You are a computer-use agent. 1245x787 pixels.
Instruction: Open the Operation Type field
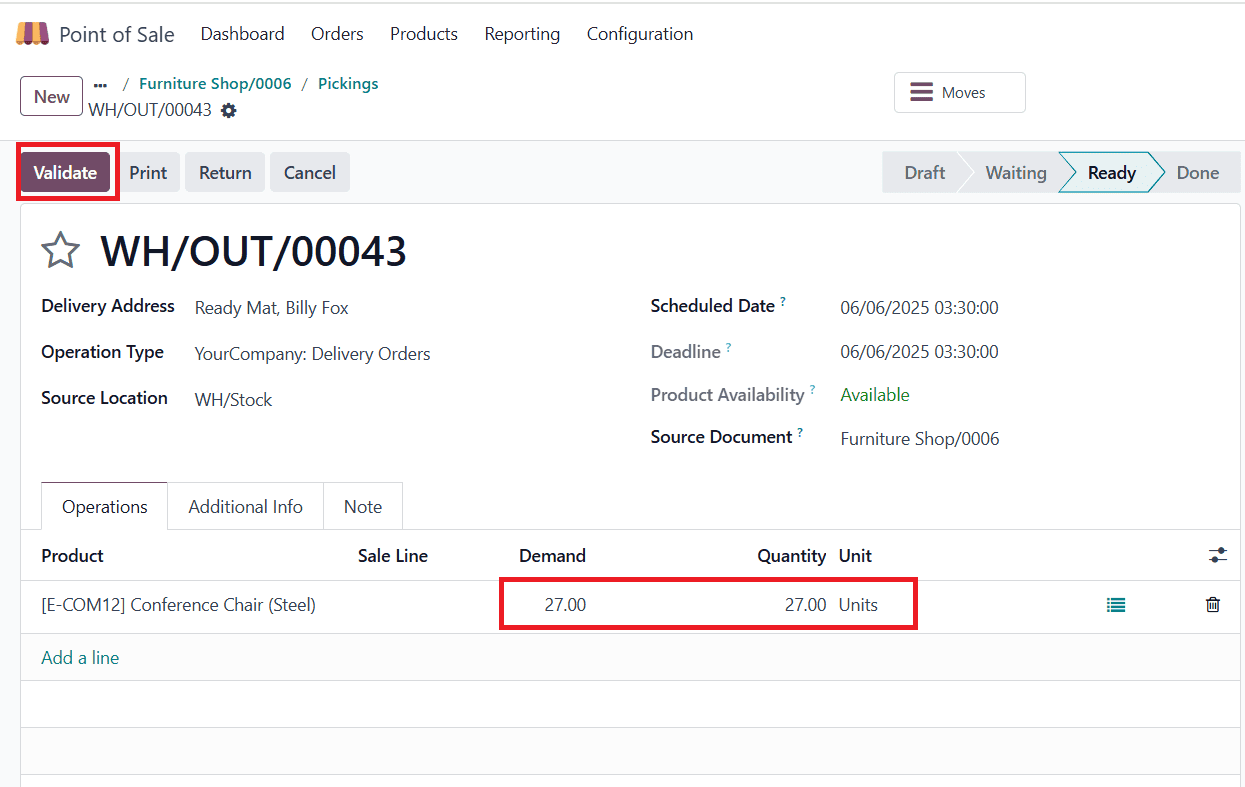[313, 354]
